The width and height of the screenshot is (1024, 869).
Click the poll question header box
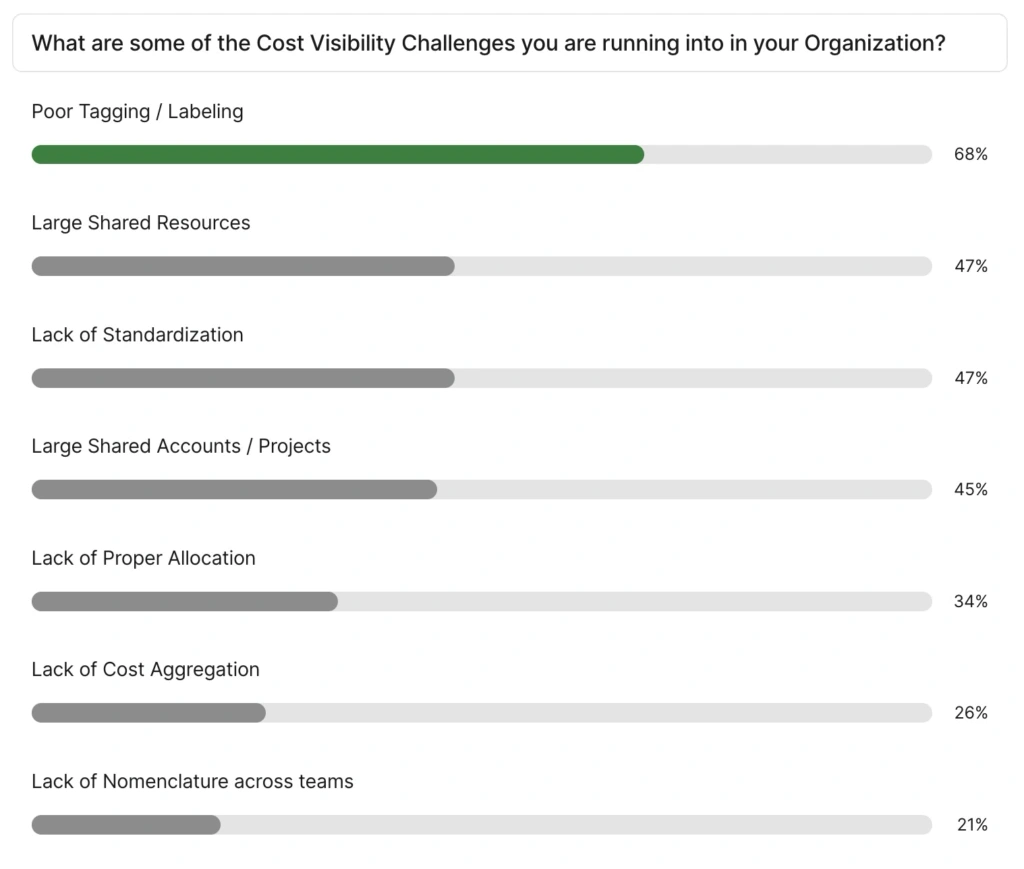coord(509,44)
